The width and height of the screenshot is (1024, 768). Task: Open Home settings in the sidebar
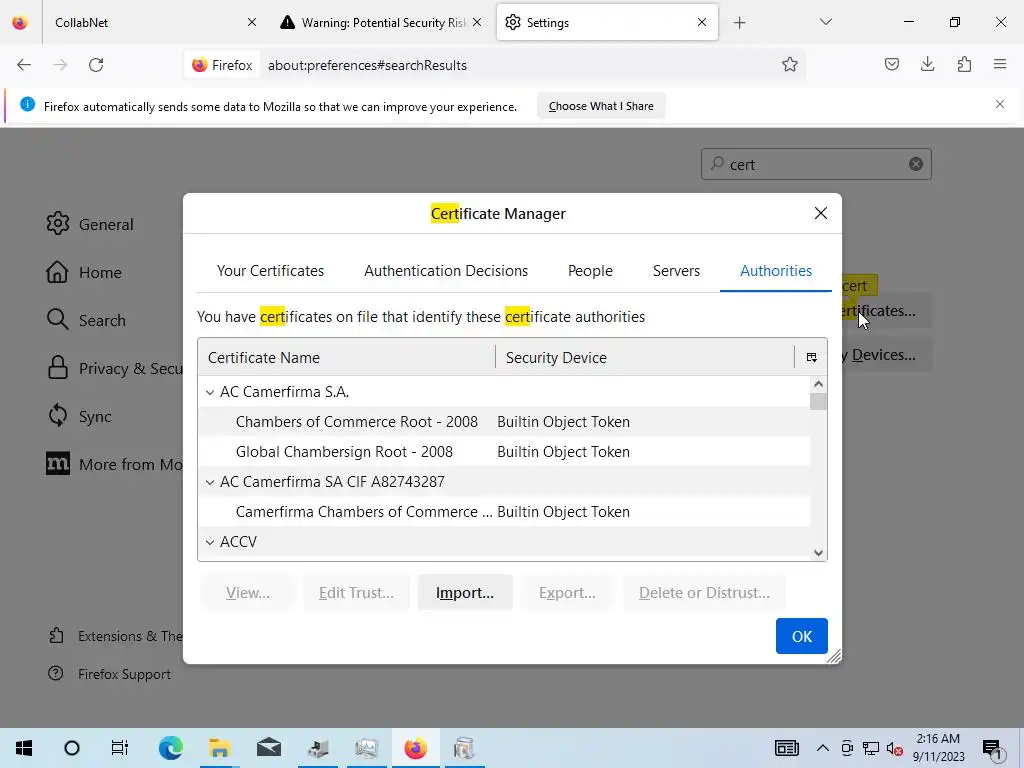[84, 272]
